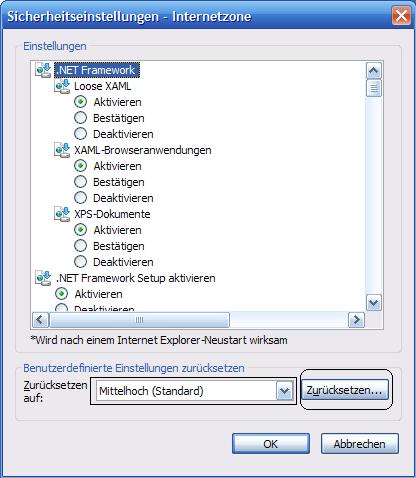
Task: Click the horizontal scrollbar left arrow
Action: pyautogui.click(x=40, y=320)
